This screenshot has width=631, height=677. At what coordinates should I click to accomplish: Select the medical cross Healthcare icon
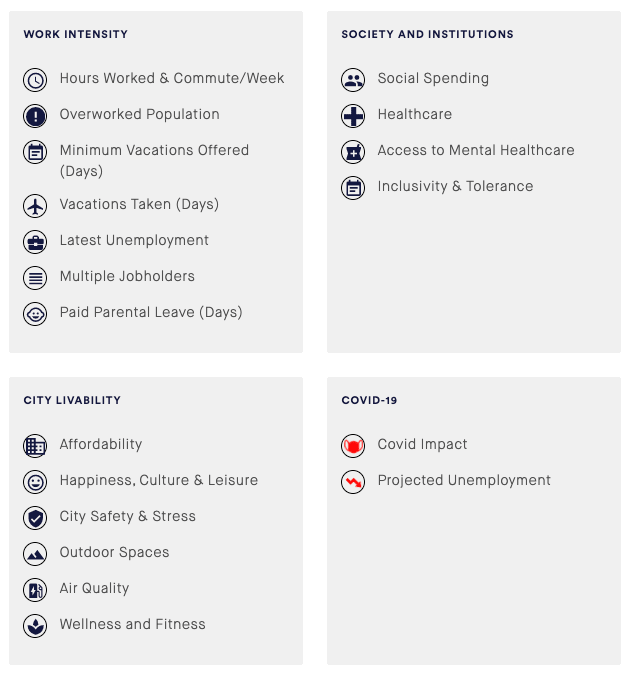coord(353,116)
